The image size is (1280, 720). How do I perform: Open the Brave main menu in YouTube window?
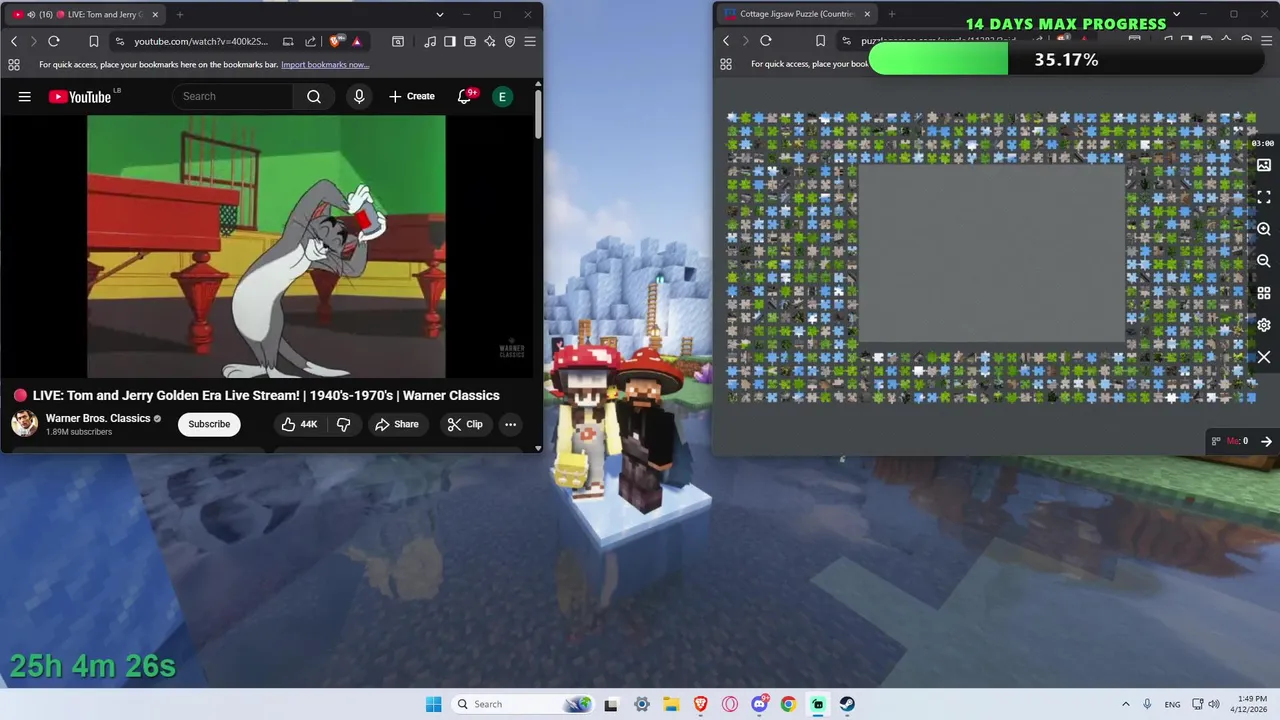(530, 41)
